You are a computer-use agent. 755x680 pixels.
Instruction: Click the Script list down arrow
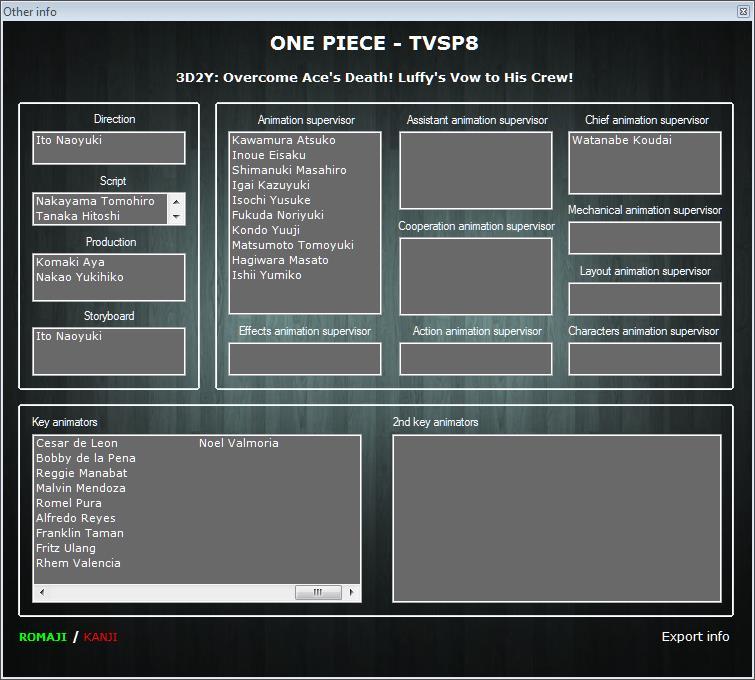point(176,217)
